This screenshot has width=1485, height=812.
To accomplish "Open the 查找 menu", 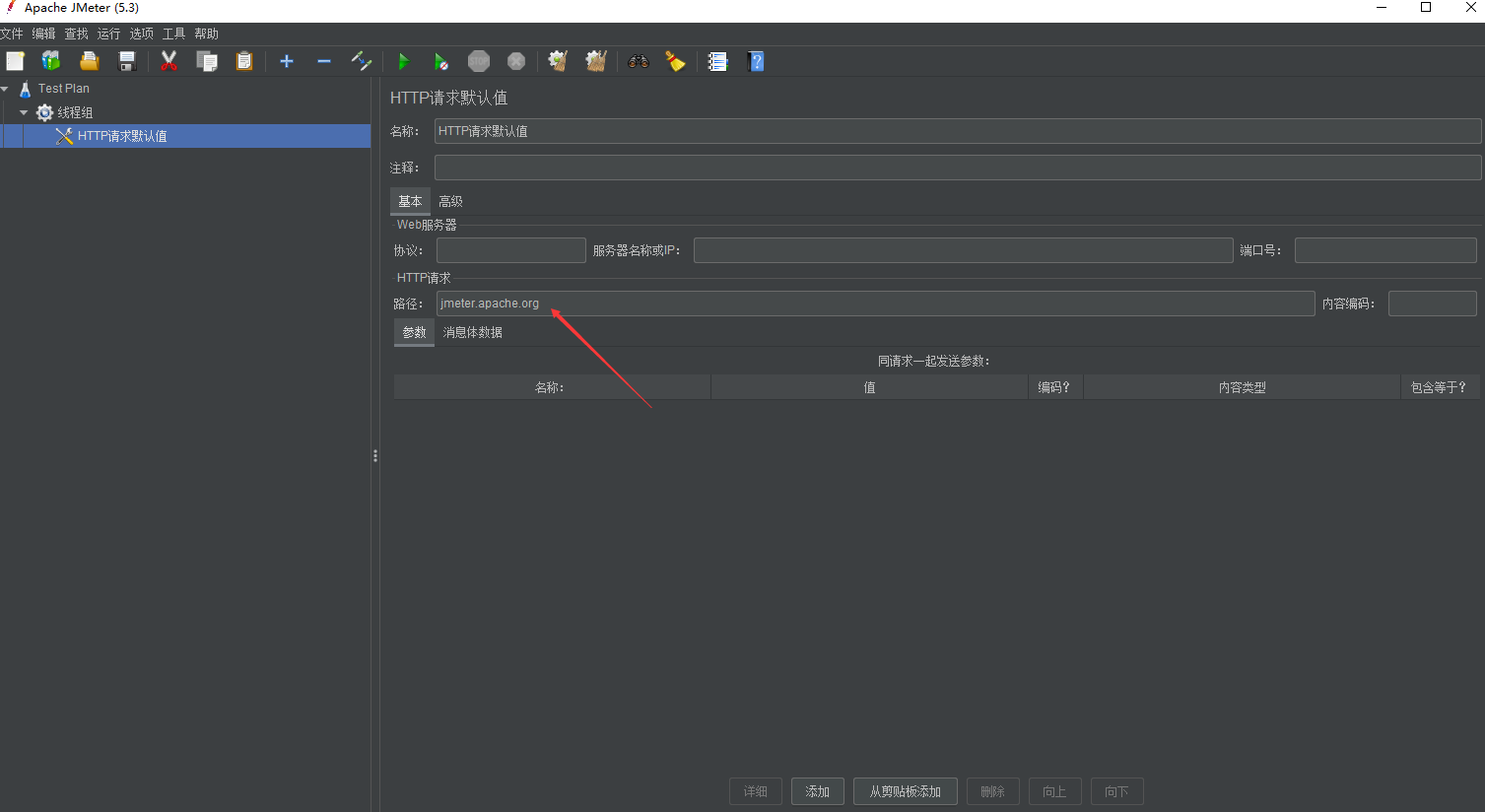I will pyautogui.click(x=77, y=34).
